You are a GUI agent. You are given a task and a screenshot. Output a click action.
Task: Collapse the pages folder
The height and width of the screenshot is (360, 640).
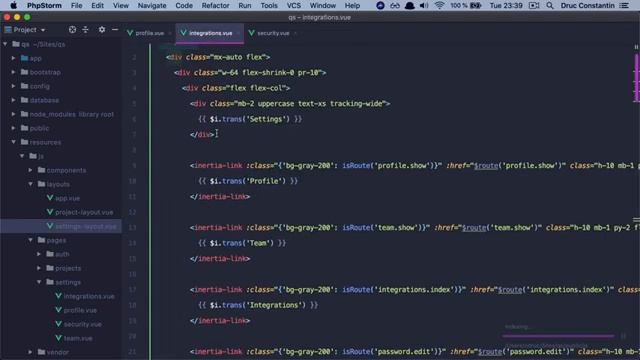pyautogui.click(x=31, y=240)
